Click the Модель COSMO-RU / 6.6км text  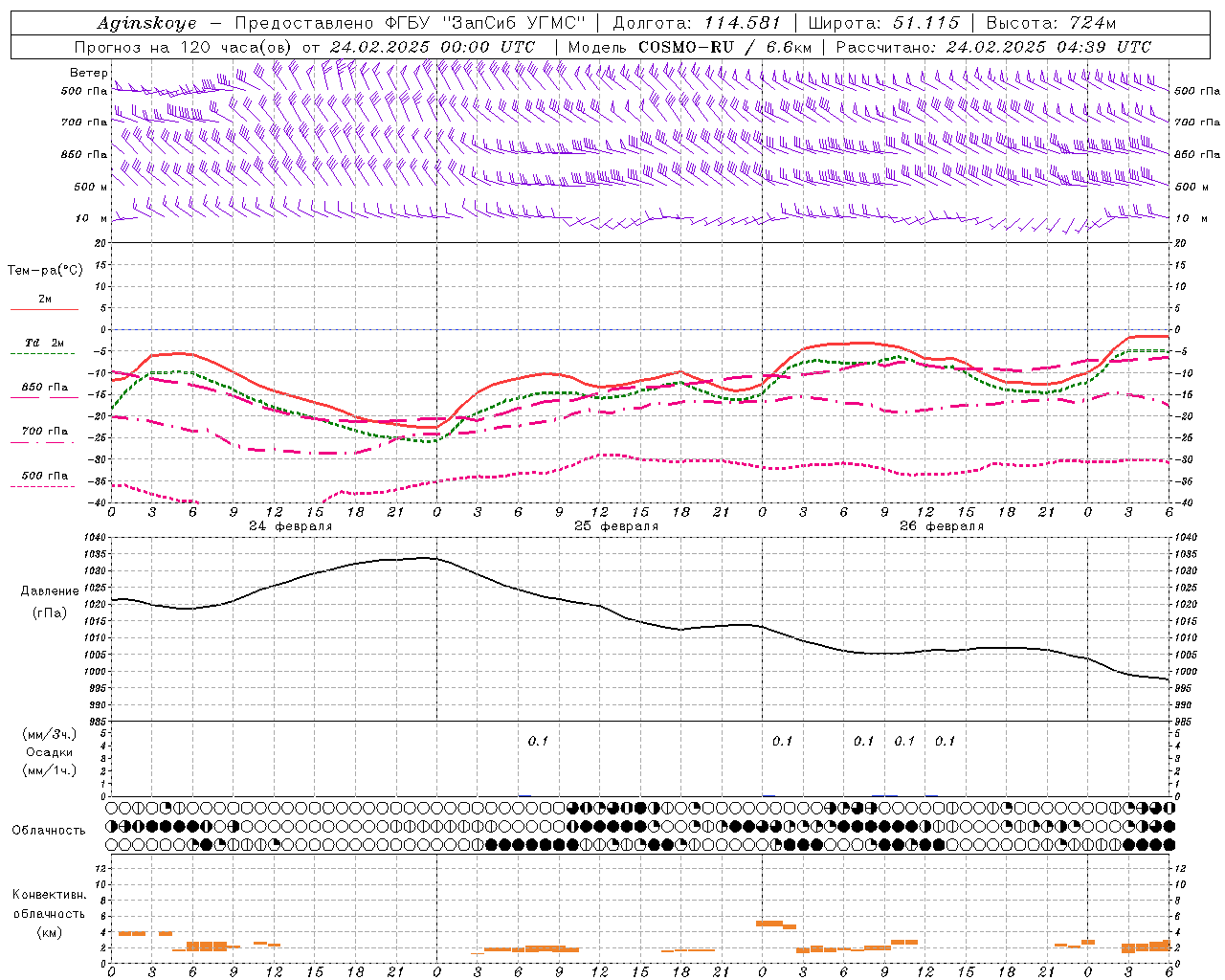(x=690, y=47)
